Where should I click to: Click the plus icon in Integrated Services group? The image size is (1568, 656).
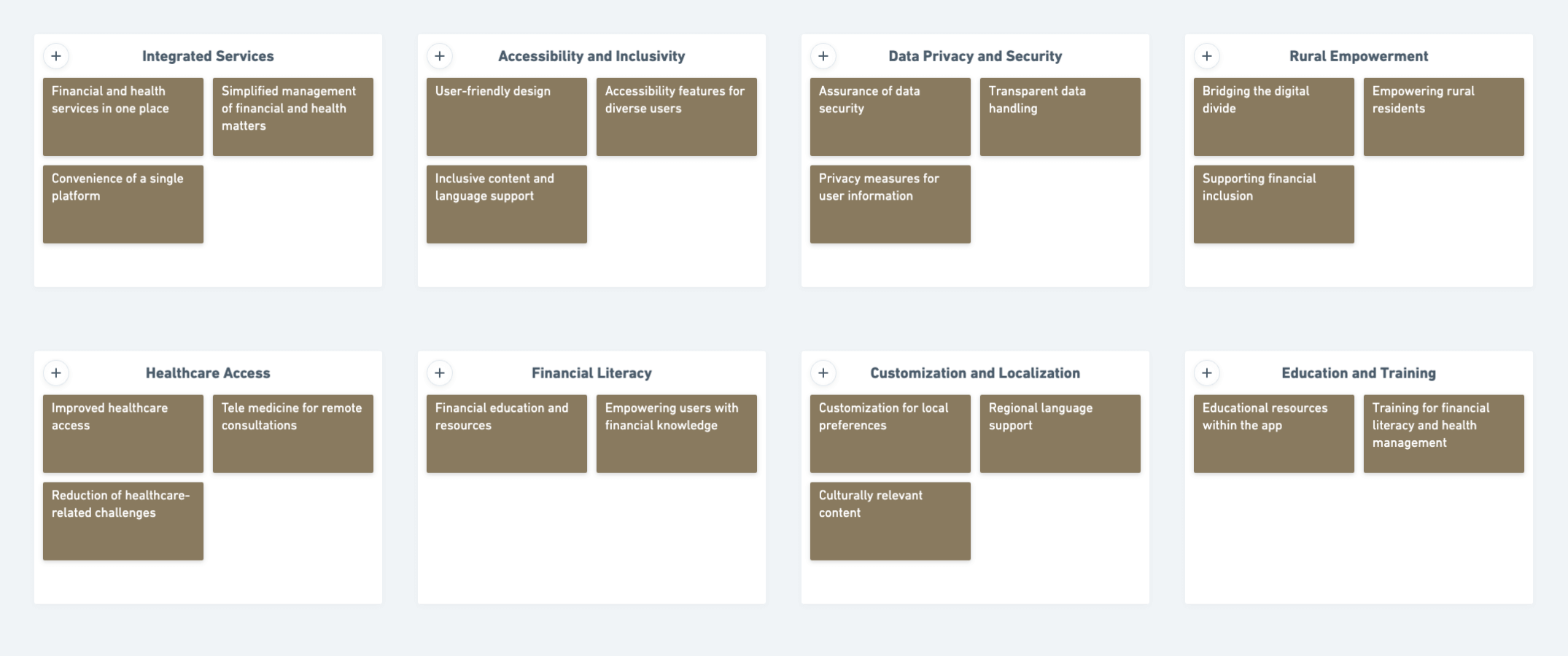(x=56, y=56)
